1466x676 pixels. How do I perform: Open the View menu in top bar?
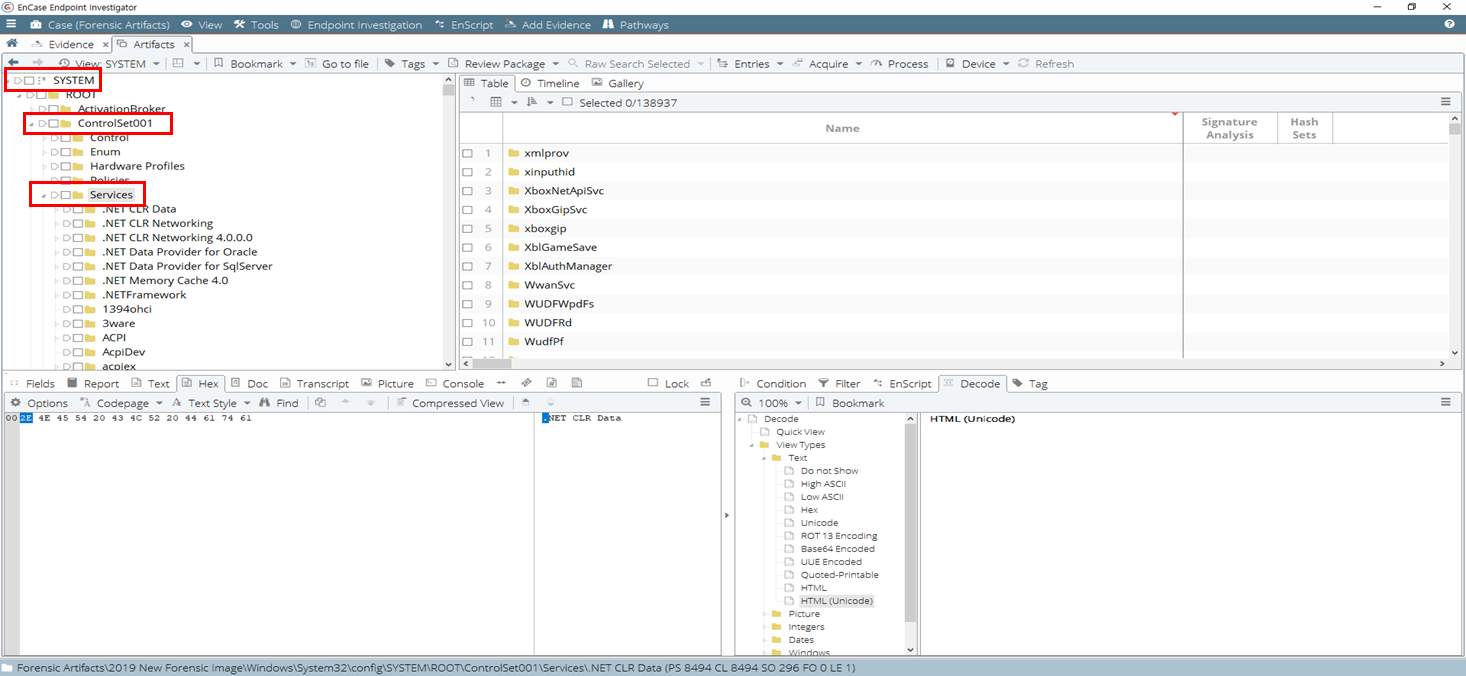pyautogui.click(x=202, y=24)
